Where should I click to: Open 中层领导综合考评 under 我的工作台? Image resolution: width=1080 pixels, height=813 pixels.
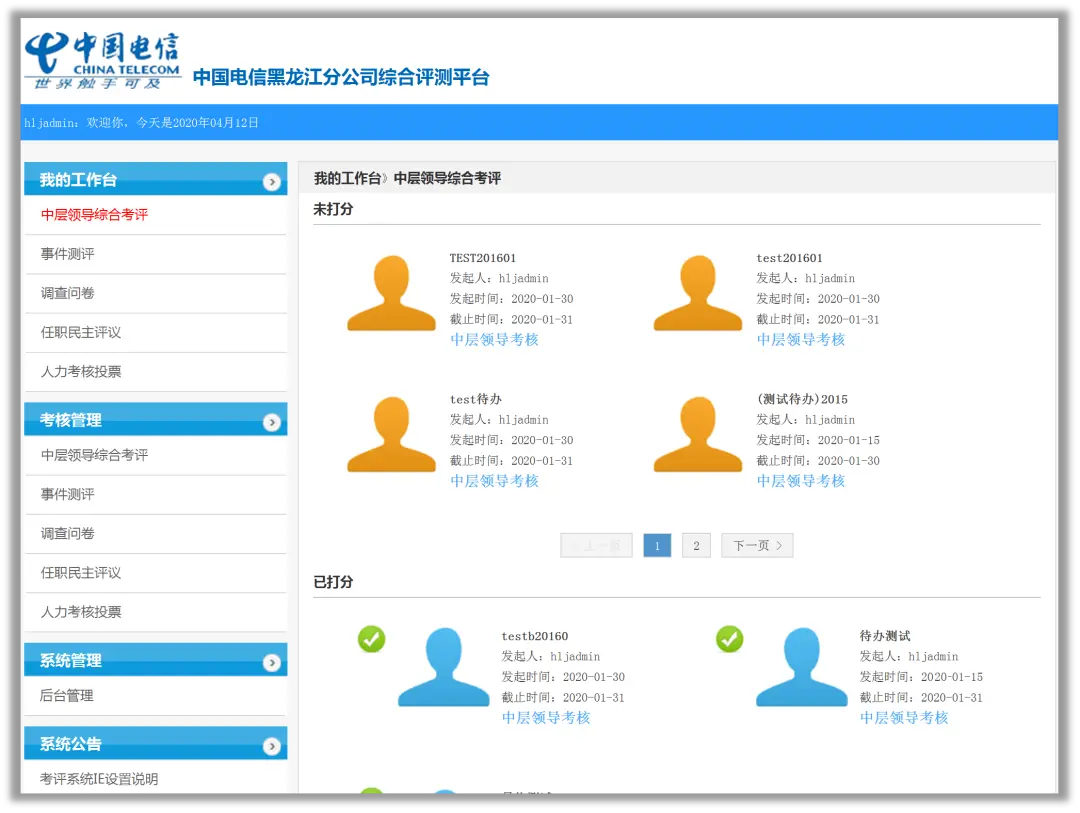(x=94, y=215)
